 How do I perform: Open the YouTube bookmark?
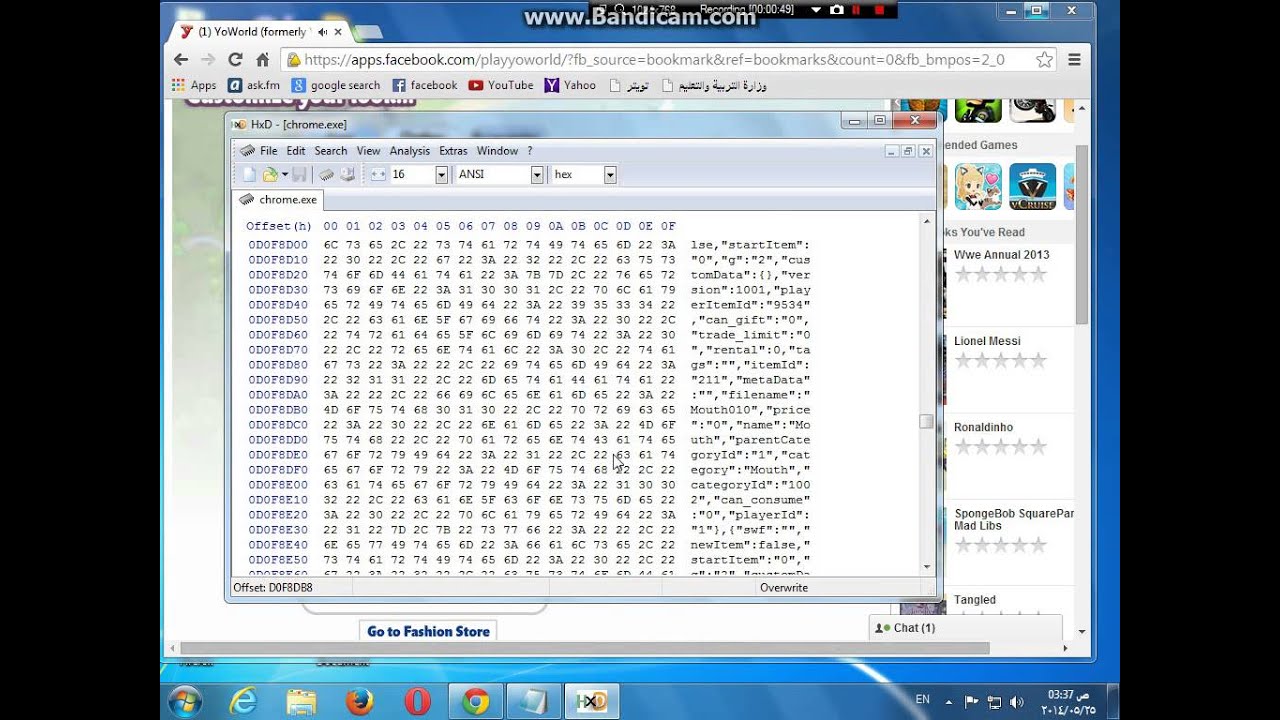tap(501, 85)
